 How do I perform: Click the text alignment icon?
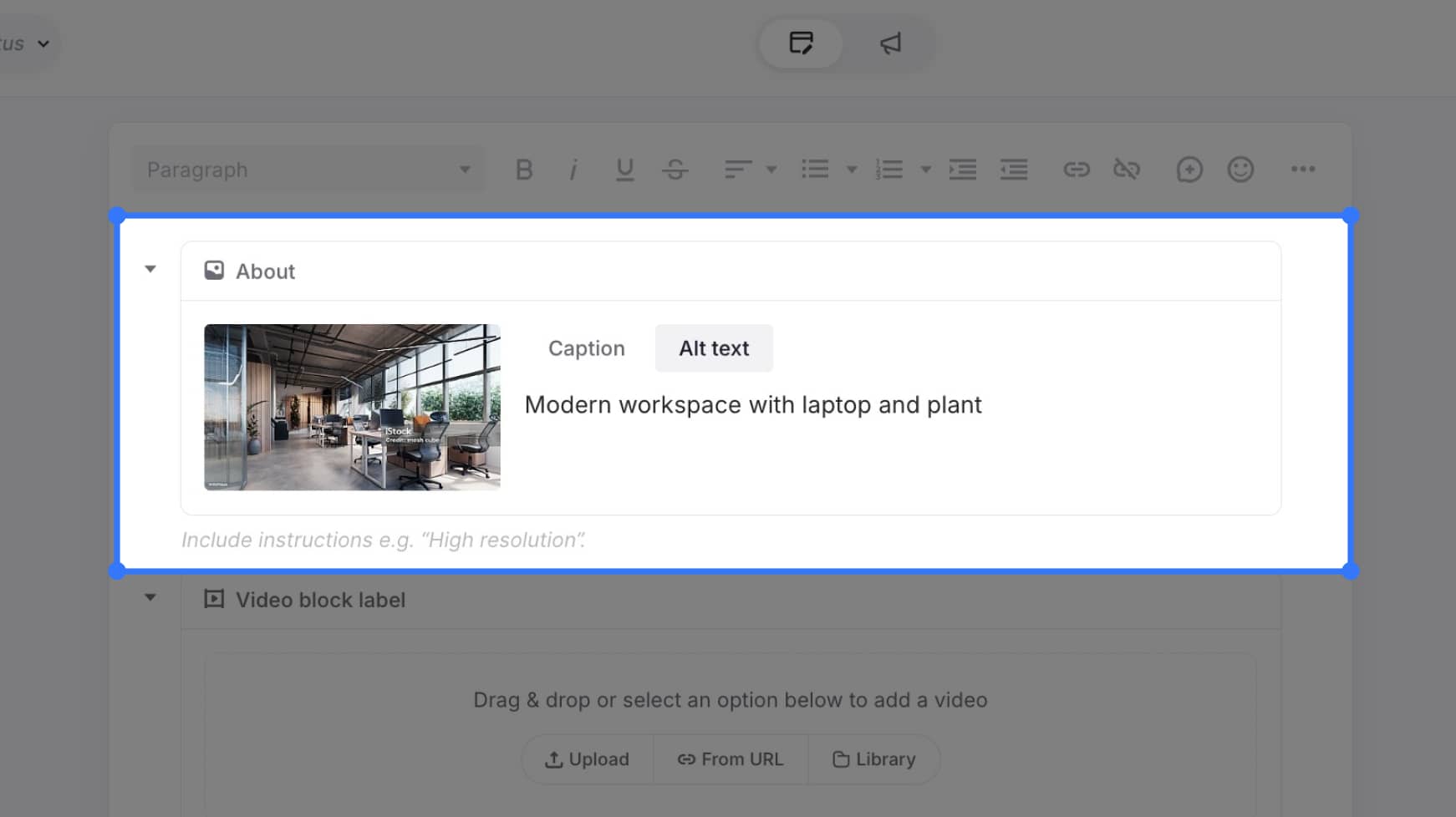(x=738, y=170)
